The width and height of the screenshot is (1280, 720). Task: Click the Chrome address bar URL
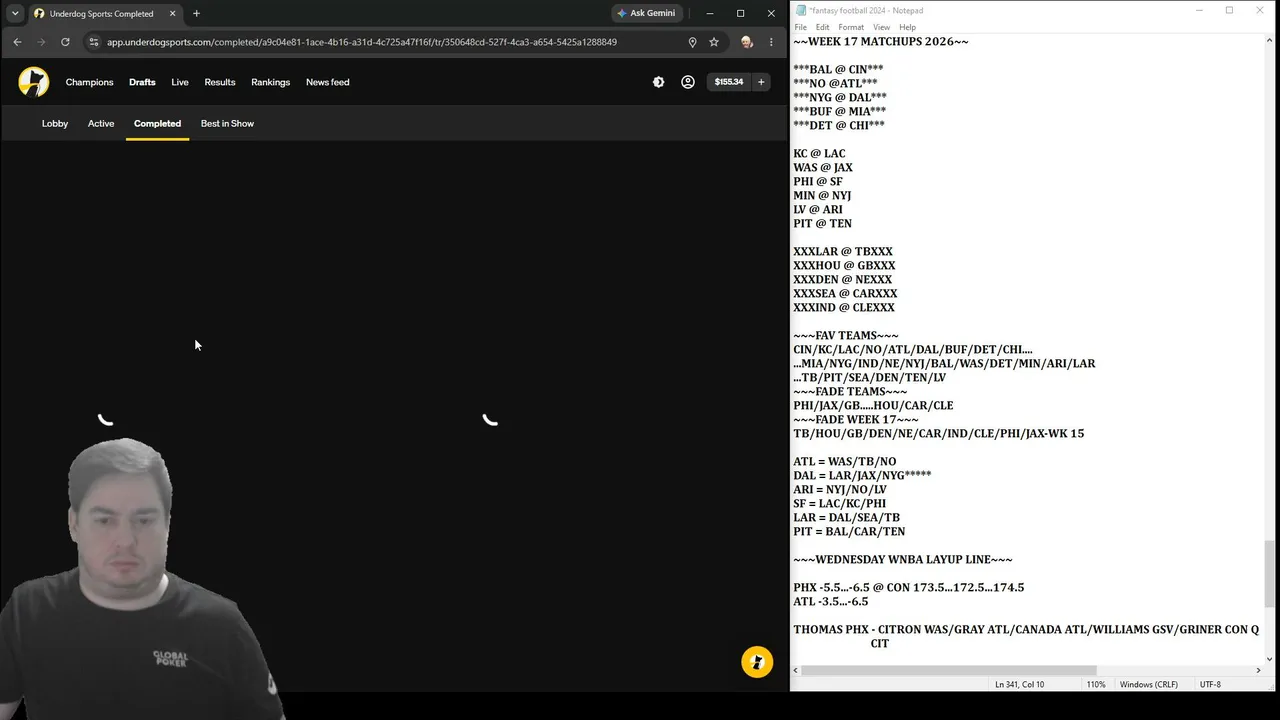[362, 42]
